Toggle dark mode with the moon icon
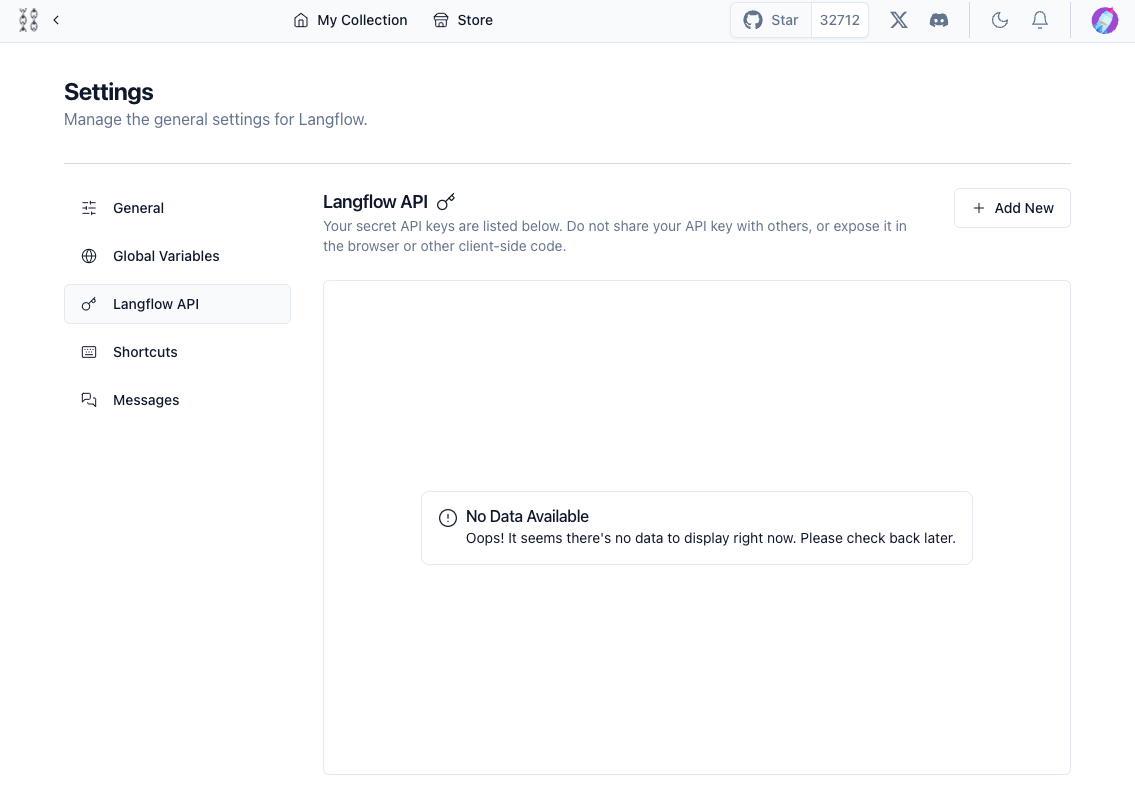This screenshot has width=1135, height=807. (x=1000, y=20)
